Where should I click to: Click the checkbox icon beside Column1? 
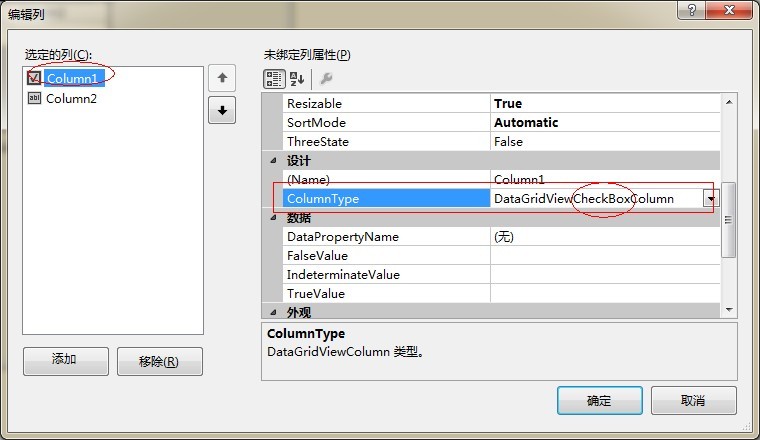pyautogui.click(x=35, y=78)
